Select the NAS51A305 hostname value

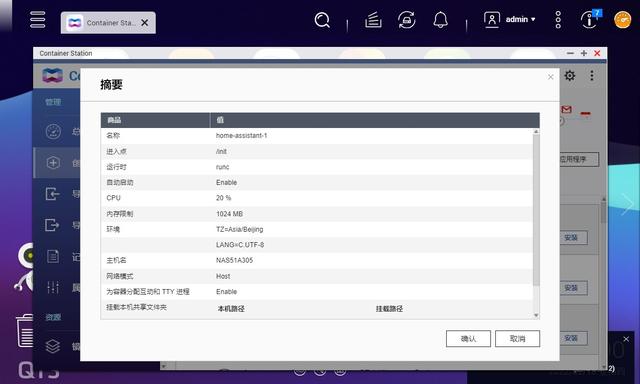pos(234,260)
